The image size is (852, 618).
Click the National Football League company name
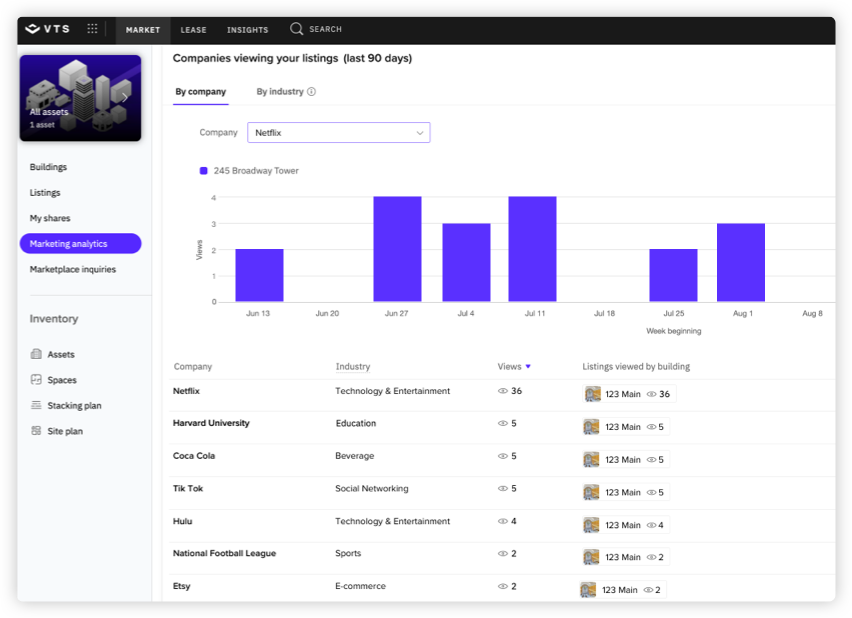click(224, 553)
